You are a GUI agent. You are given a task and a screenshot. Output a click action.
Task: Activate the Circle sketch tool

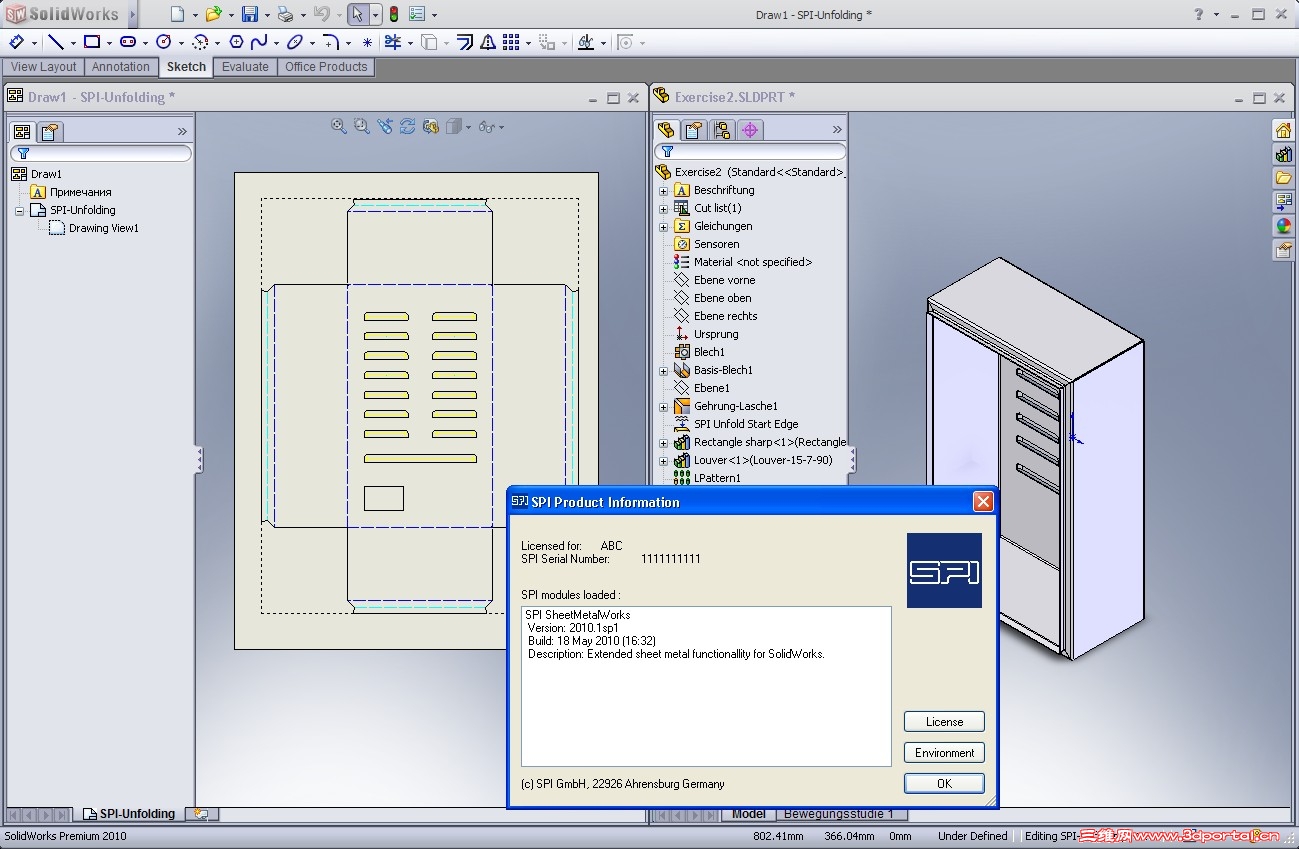[163, 42]
